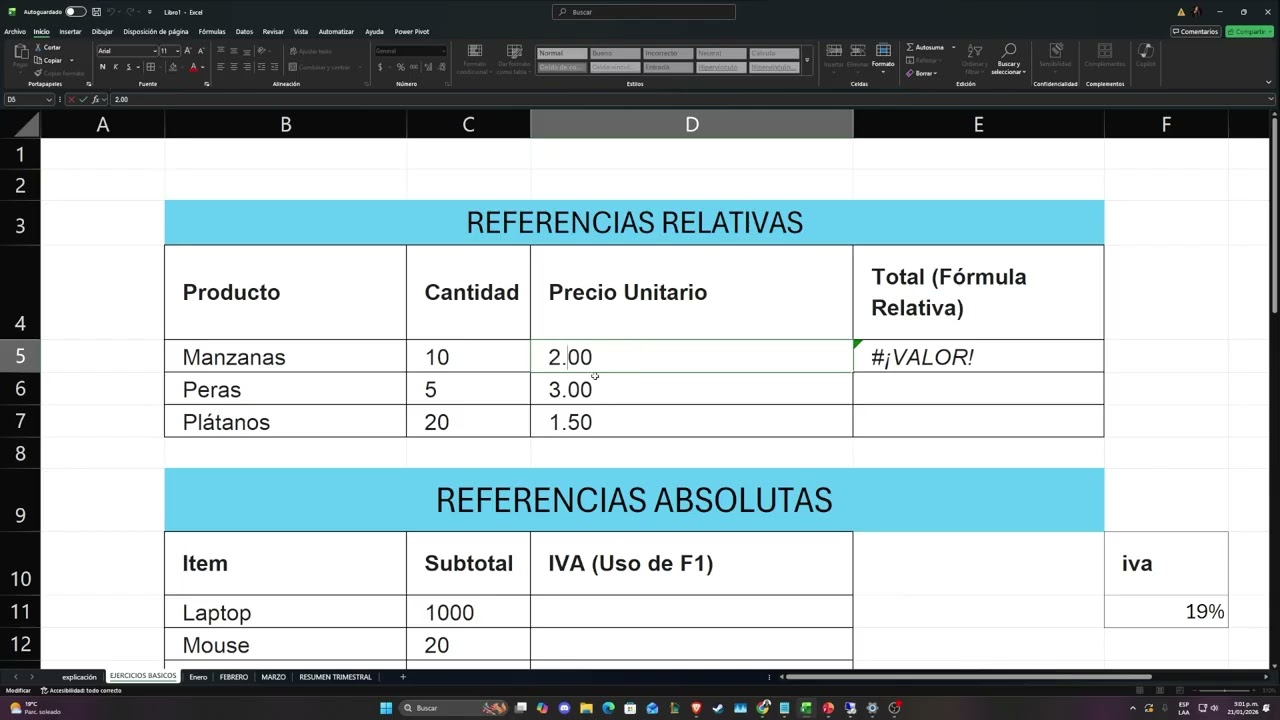Apply the Neutral cell style
Image resolution: width=1280 pixels, height=720 pixels.
click(x=721, y=53)
